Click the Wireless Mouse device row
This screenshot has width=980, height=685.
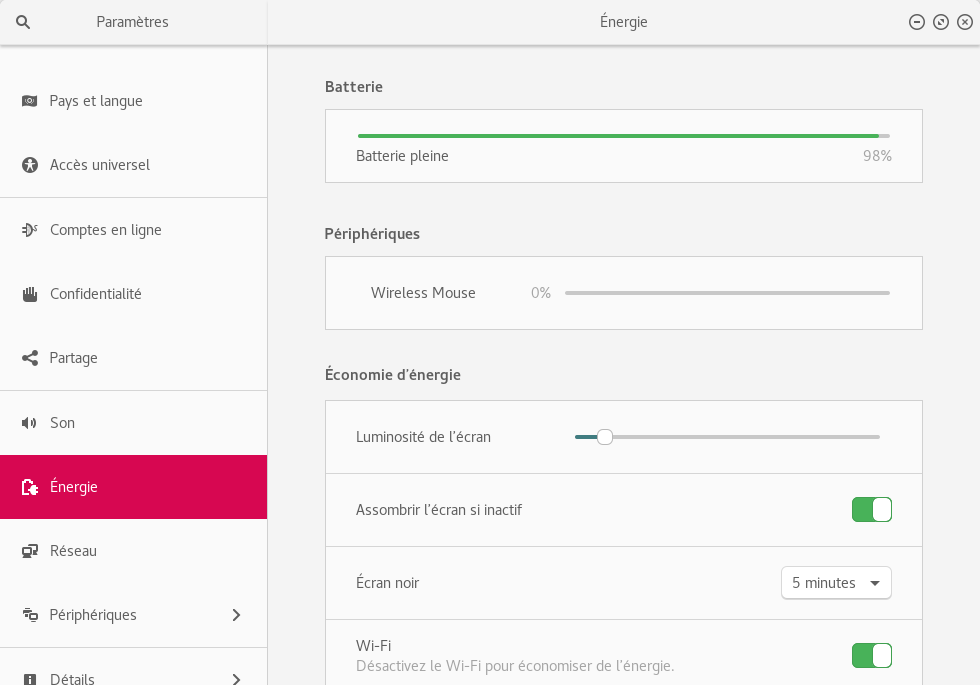pos(623,293)
